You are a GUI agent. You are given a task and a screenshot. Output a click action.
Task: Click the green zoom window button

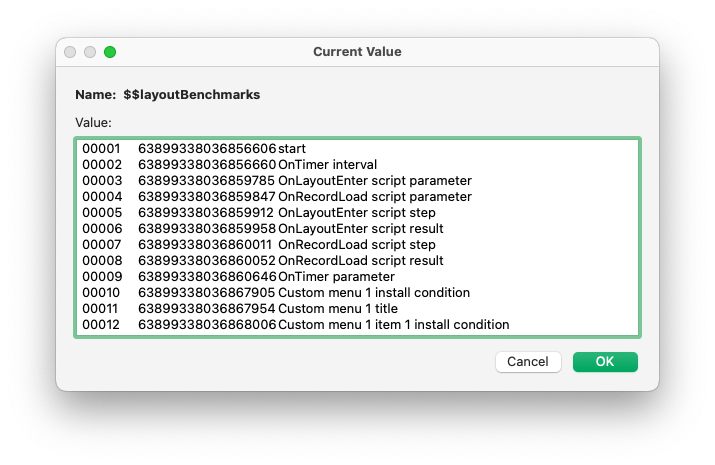[x=110, y=52]
